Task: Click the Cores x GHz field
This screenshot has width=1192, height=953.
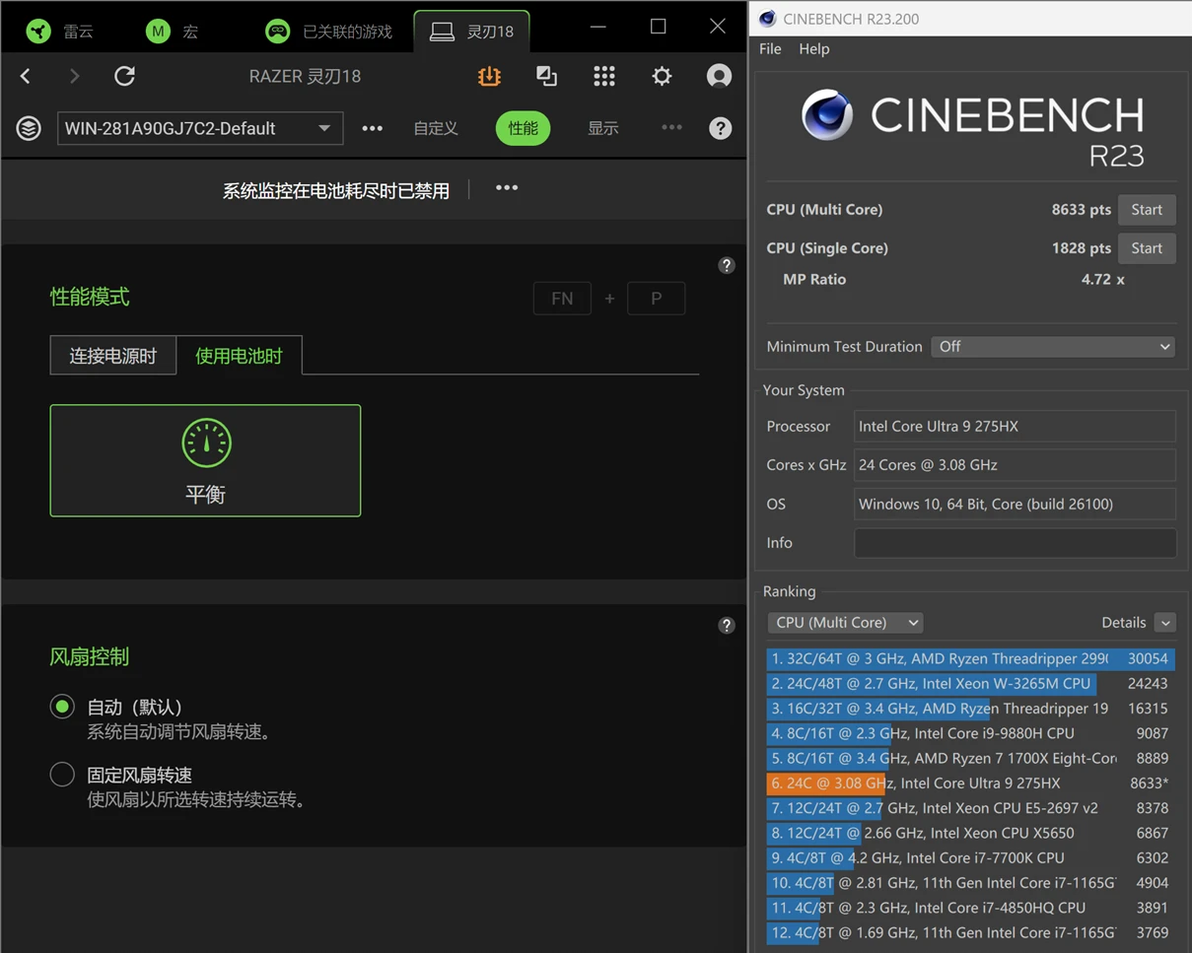Action: (x=1015, y=465)
